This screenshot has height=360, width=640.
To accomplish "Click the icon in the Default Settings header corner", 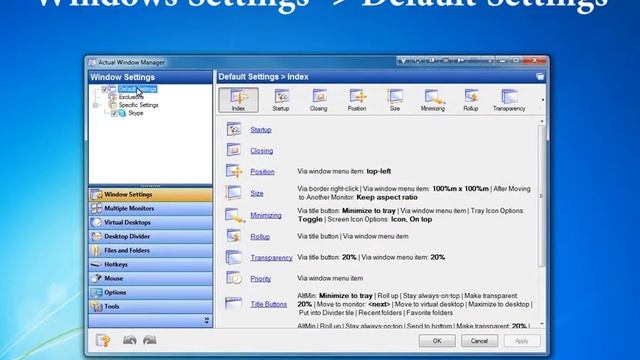I will click(x=540, y=76).
